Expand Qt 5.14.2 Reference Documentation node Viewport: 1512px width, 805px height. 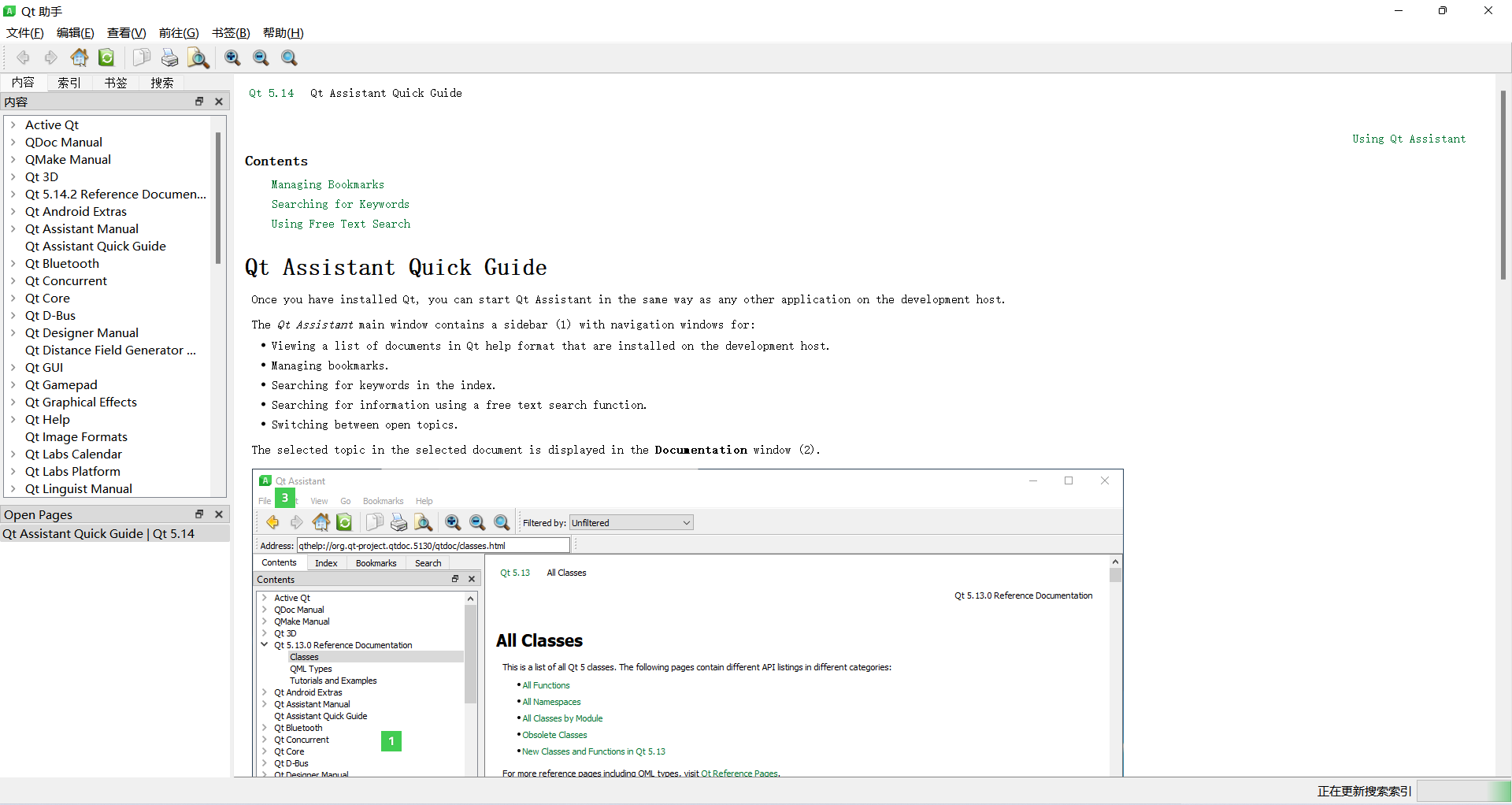(x=13, y=194)
